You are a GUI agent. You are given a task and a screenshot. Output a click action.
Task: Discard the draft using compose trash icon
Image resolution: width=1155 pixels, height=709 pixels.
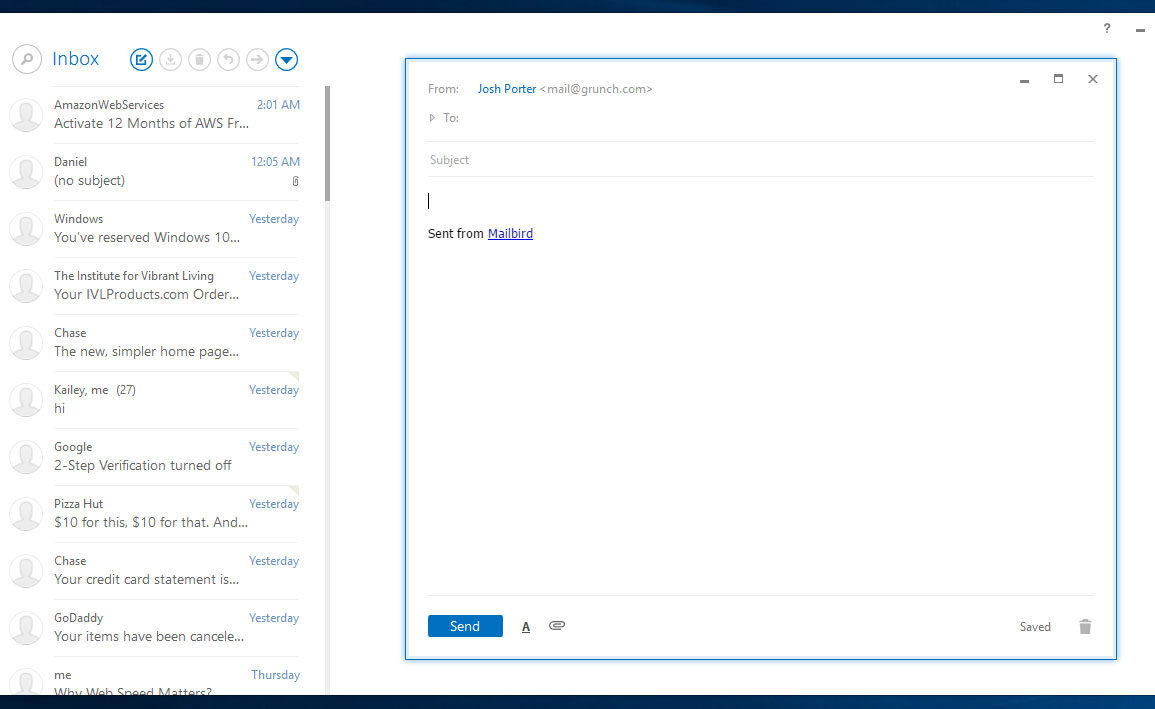[1085, 627]
